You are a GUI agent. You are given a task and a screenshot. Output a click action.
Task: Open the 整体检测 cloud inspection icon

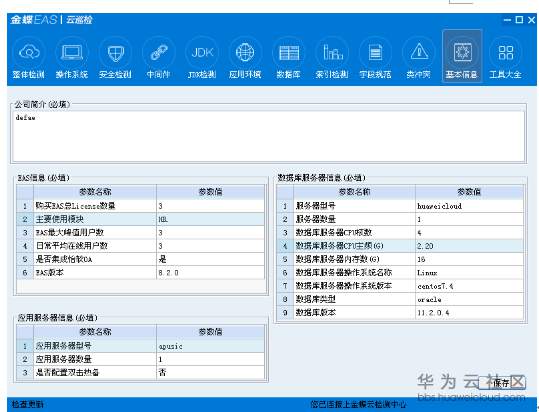pos(29,58)
